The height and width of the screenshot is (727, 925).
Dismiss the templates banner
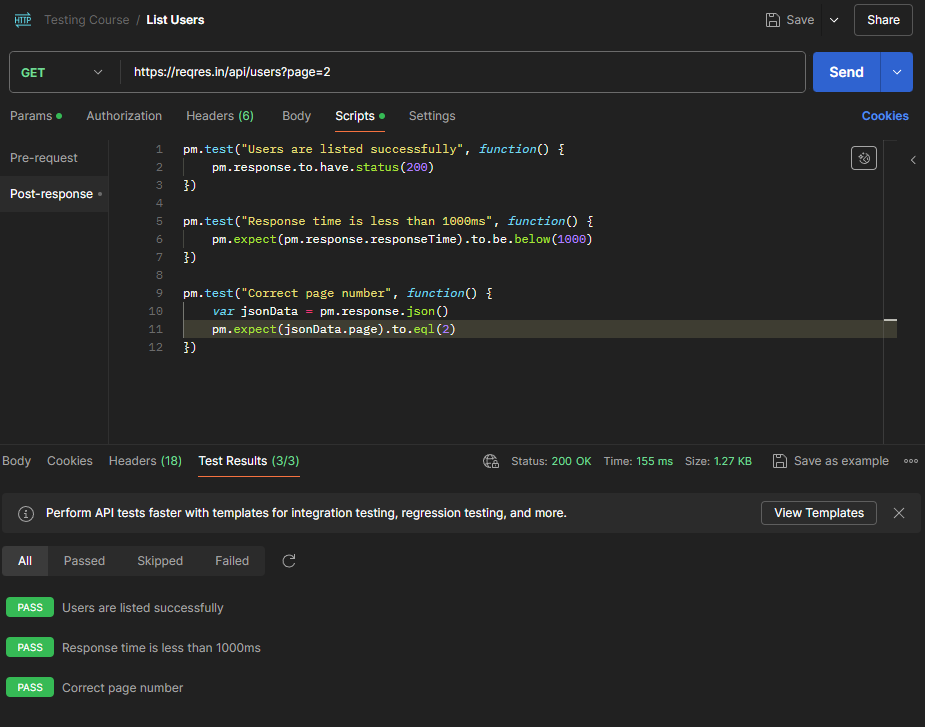click(x=898, y=513)
